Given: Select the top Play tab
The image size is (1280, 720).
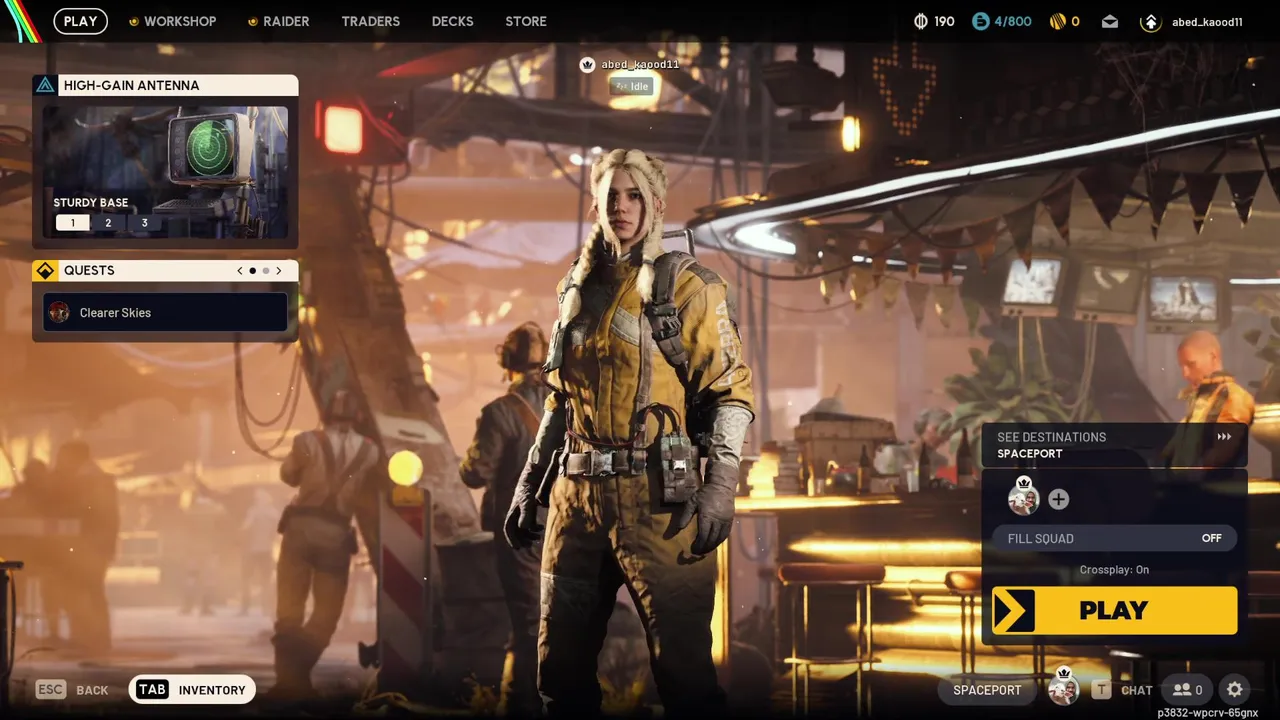Looking at the screenshot, I should 80,21.
